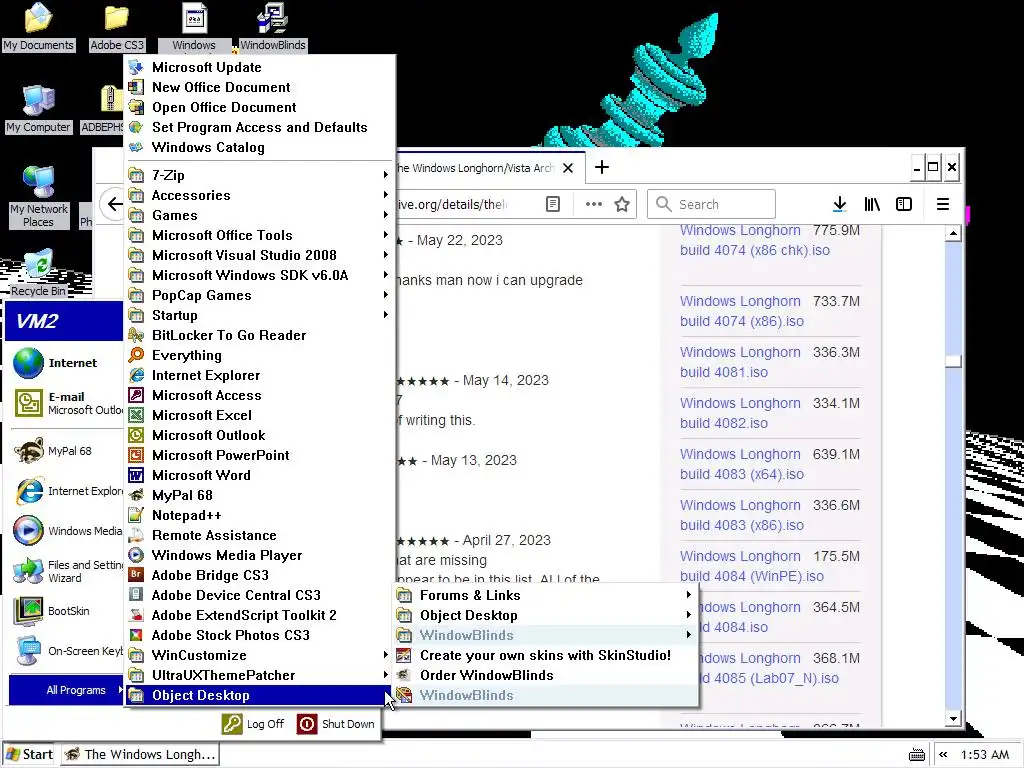The height and width of the screenshot is (768, 1024).
Task: Open Internet Explorer from programs list
Action: click(x=259, y=375)
